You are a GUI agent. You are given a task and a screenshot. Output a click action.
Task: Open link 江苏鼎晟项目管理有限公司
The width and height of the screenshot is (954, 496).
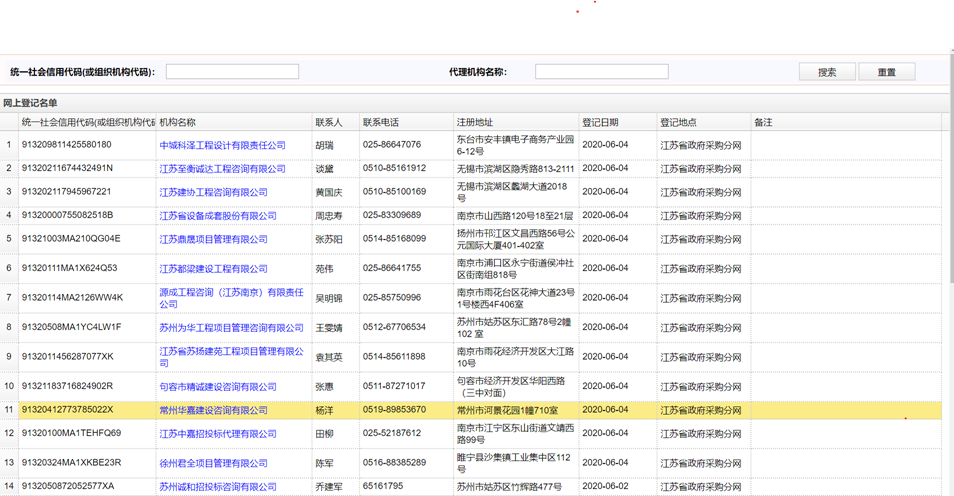(x=214, y=239)
